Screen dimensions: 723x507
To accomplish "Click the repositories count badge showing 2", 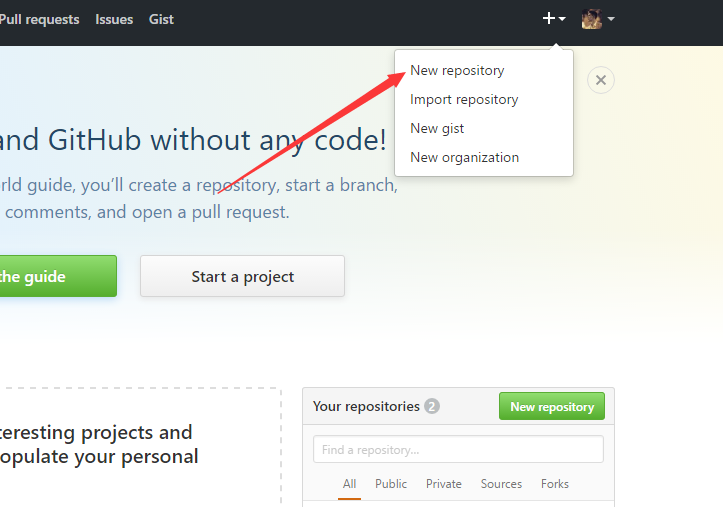I will point(432,406).
